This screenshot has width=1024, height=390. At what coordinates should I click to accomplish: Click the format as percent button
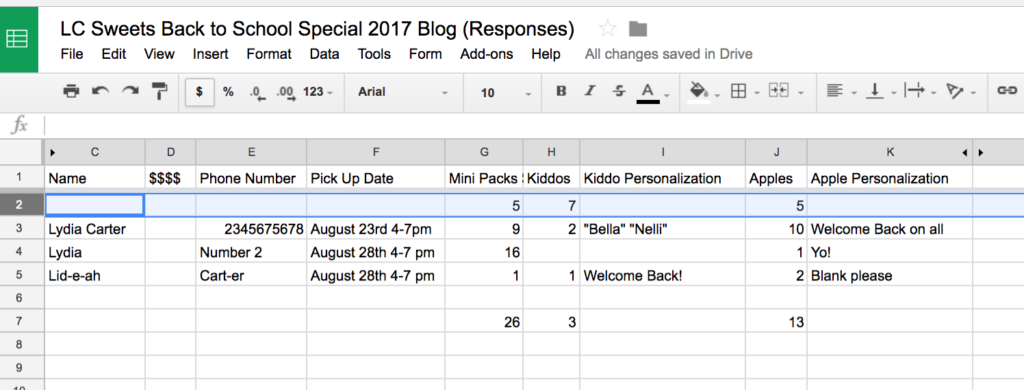pos(228,92)
